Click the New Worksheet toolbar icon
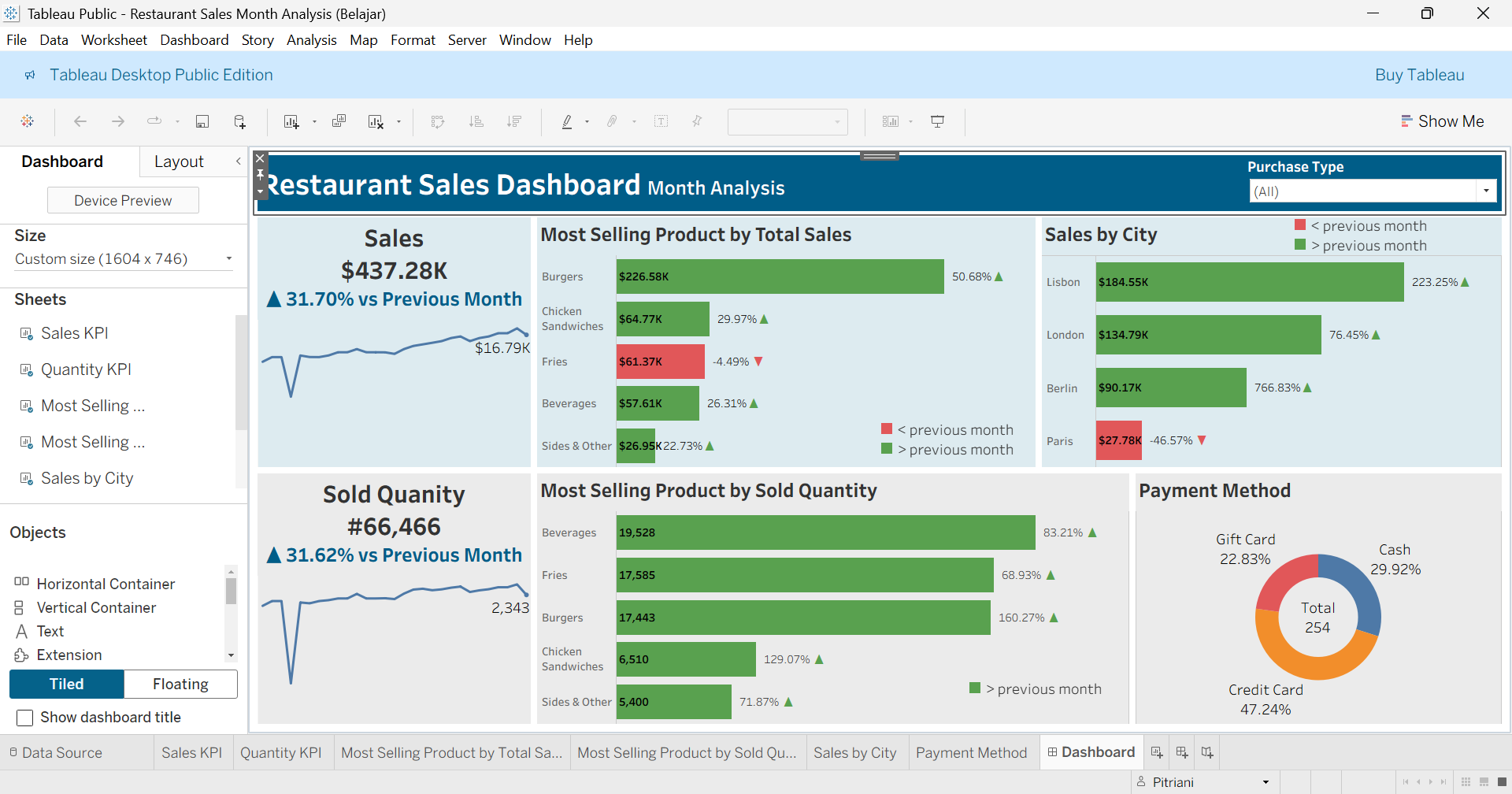This screenshot has width=1512, height=794. coord(291,121)
